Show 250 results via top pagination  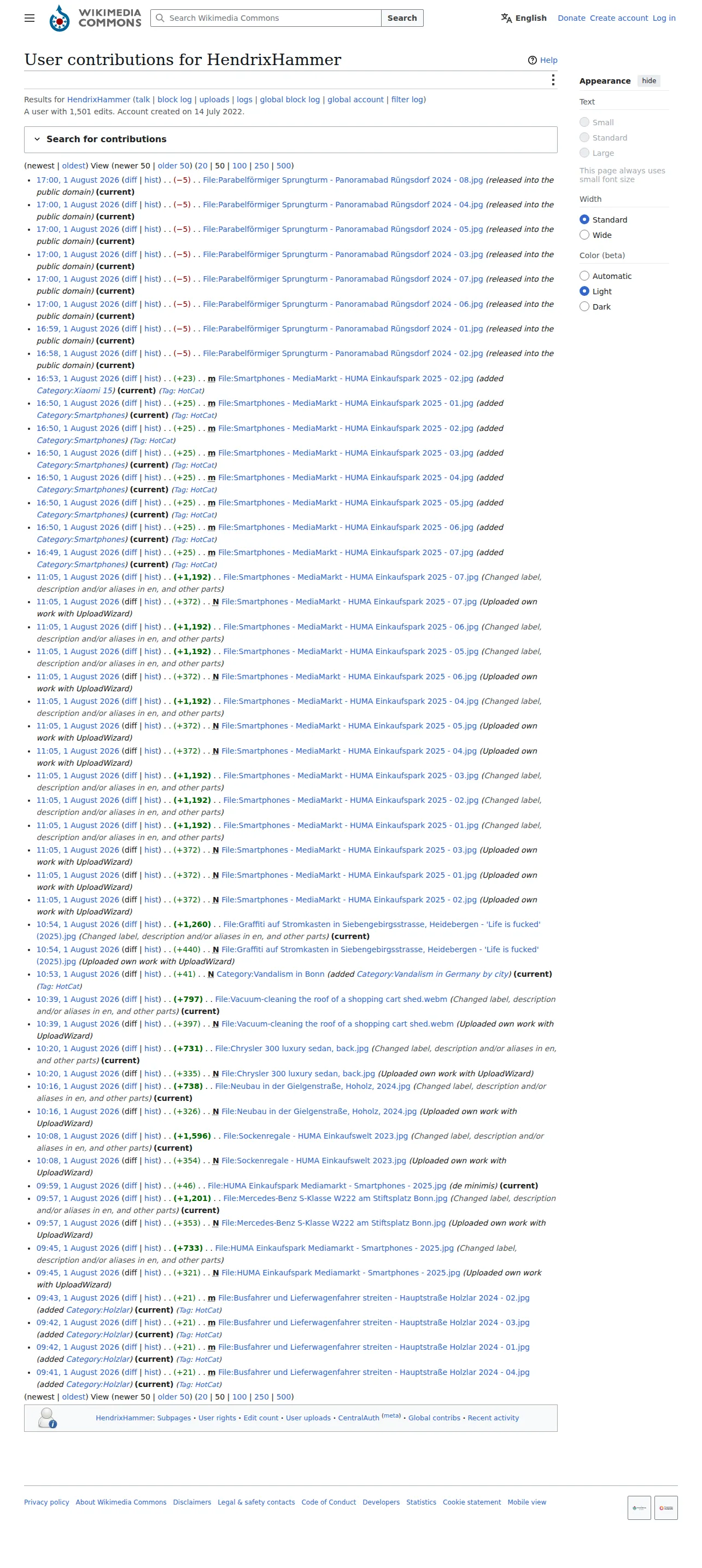pos(261,166)
